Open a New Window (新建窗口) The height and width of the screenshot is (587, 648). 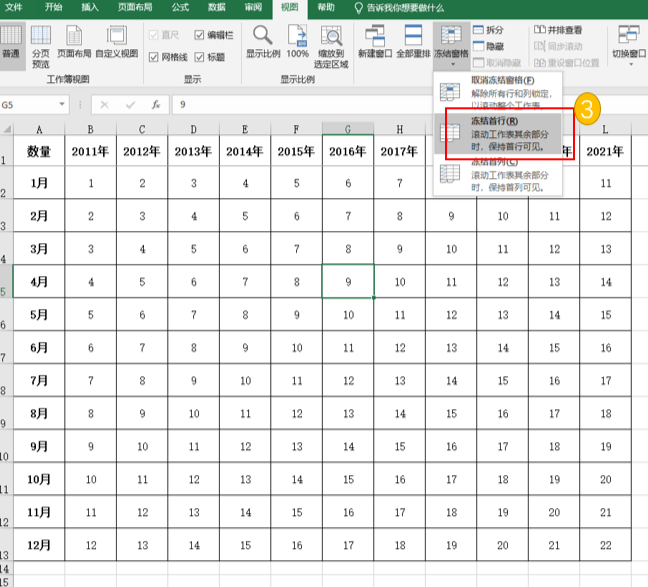375,41
